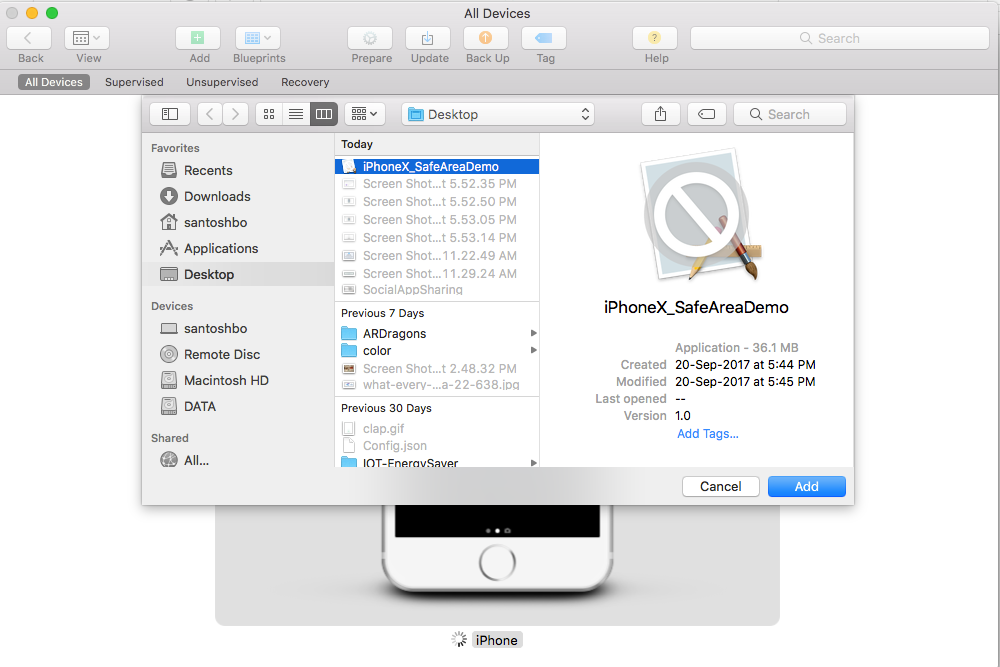Switch to the Recovery tab

click(x=305, y=82)
